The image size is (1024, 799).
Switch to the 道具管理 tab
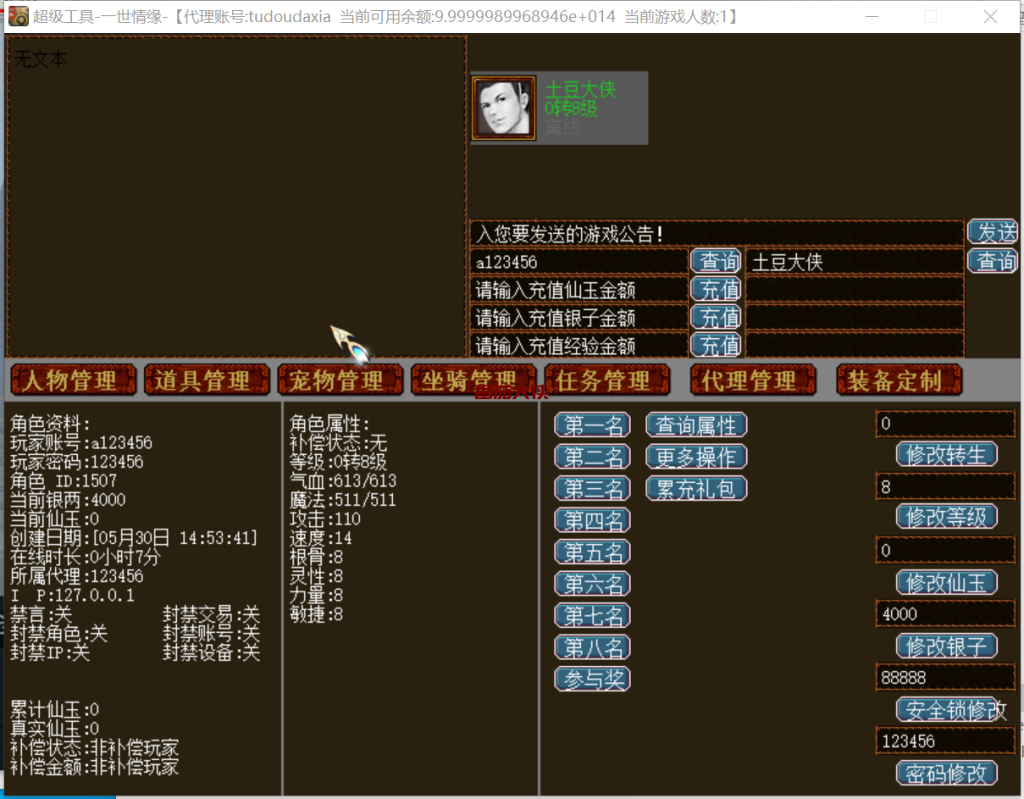207,380
